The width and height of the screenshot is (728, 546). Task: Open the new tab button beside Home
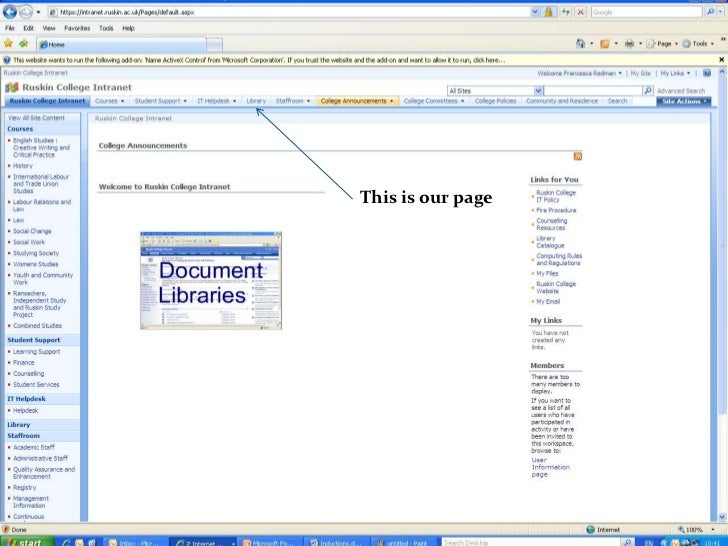tap(214, 45)
